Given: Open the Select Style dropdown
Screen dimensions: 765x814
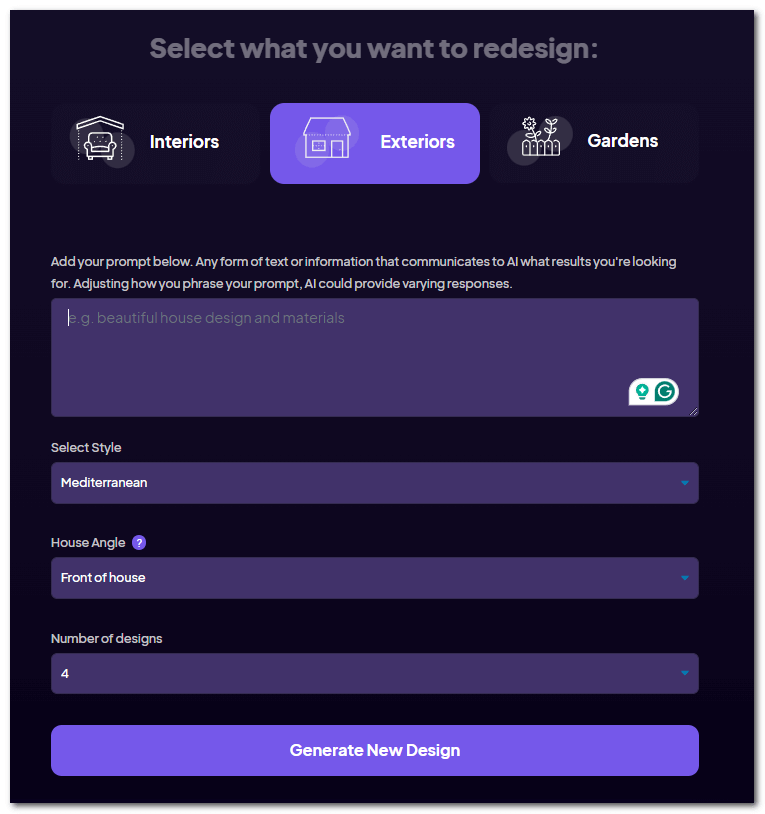Looking at the screenshot, I should [x=374, y=483].
